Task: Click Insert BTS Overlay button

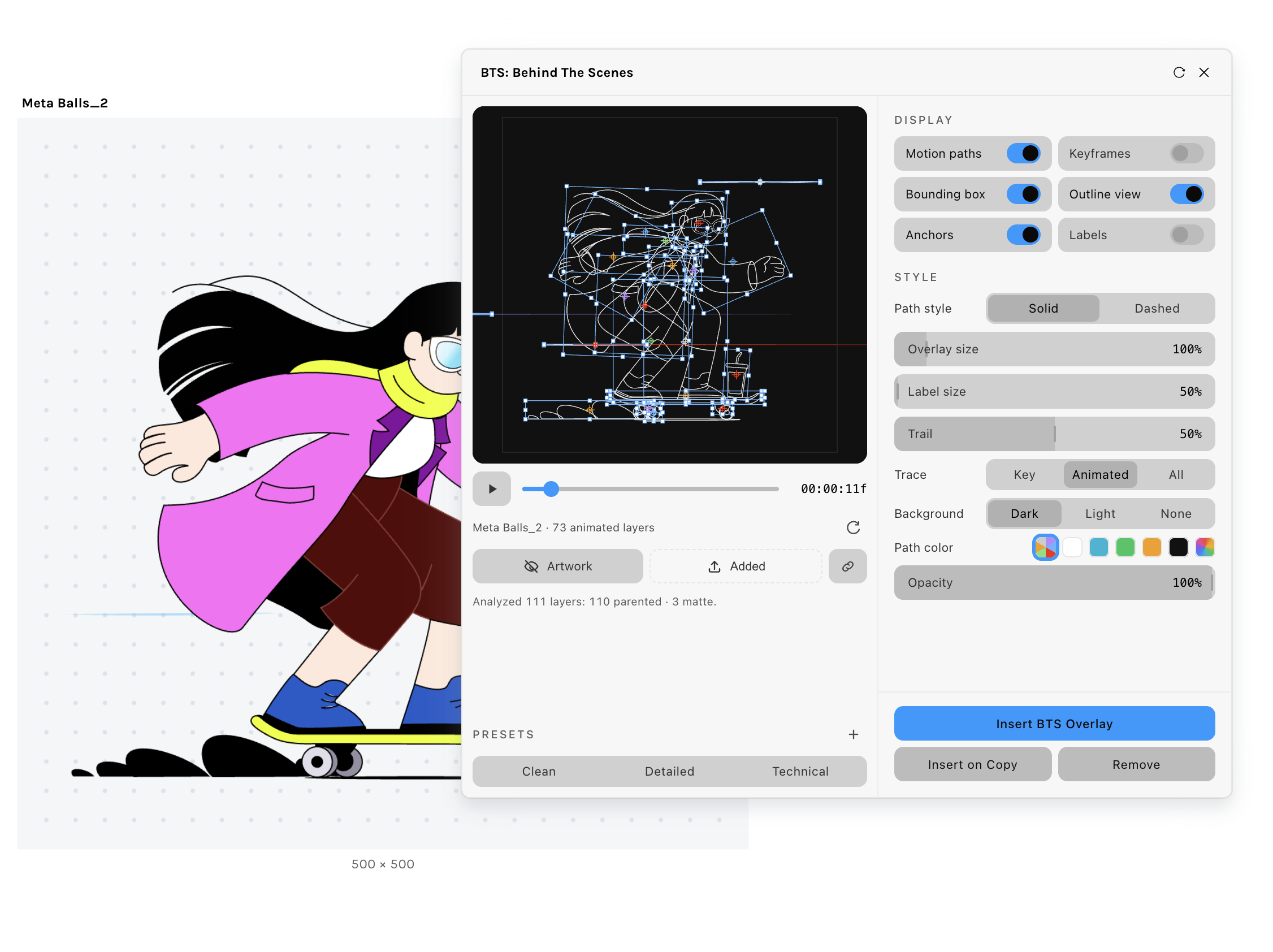Action: (x=1054, y=724)
